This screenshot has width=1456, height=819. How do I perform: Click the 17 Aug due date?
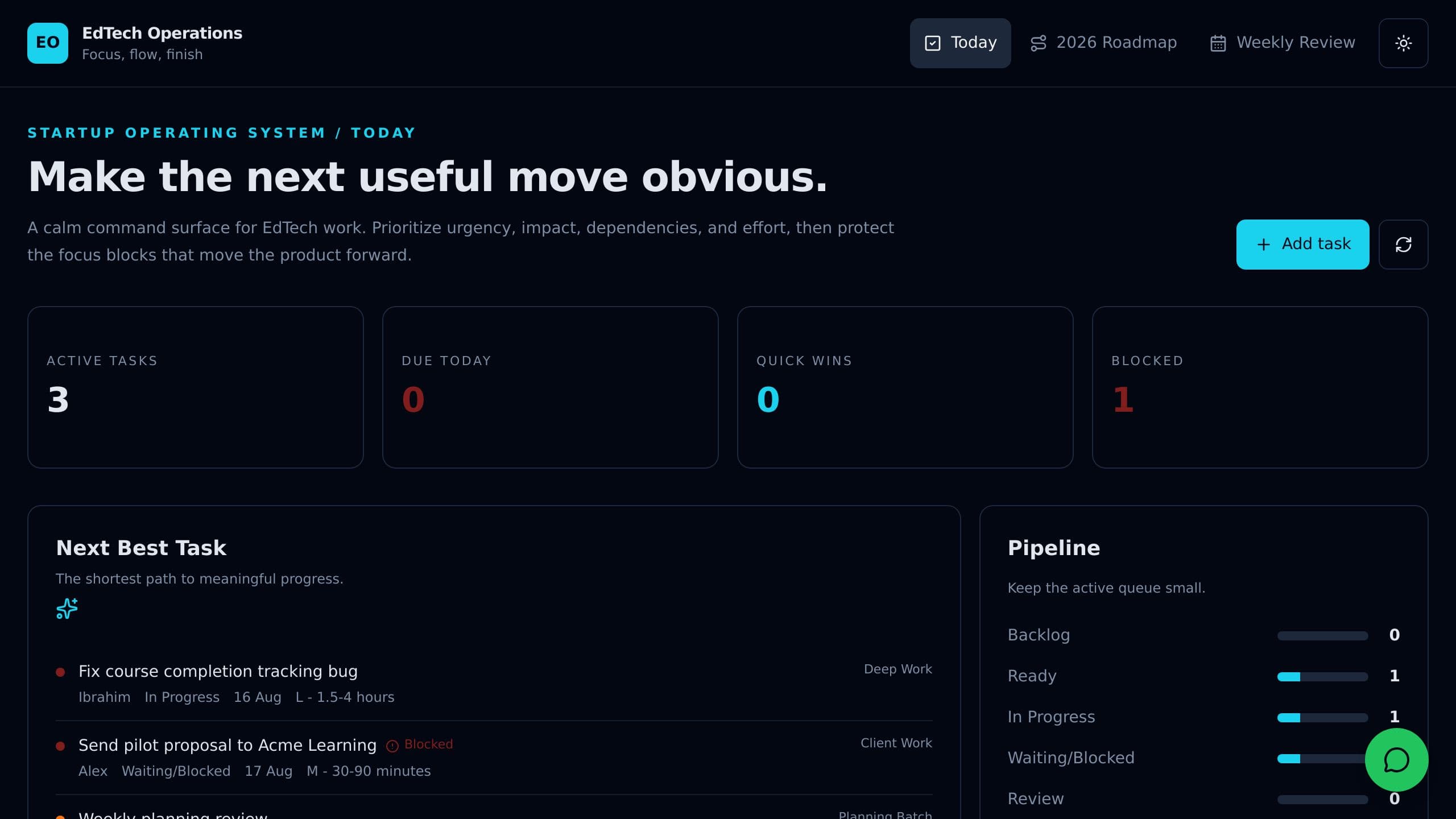pyautogui.click(x=268, y=771)
